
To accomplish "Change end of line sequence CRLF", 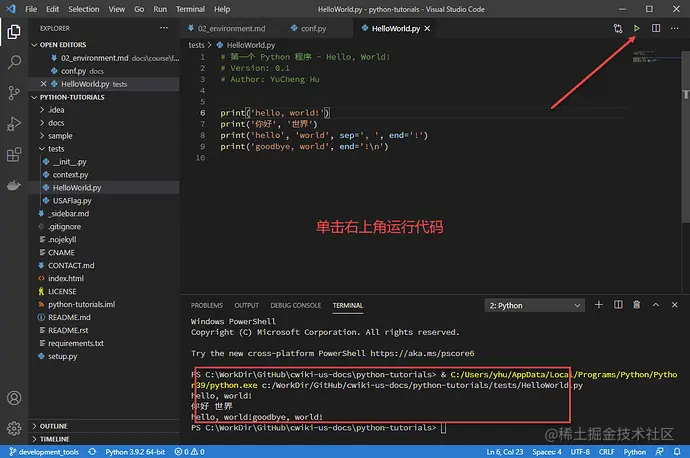I will [606, 451].
